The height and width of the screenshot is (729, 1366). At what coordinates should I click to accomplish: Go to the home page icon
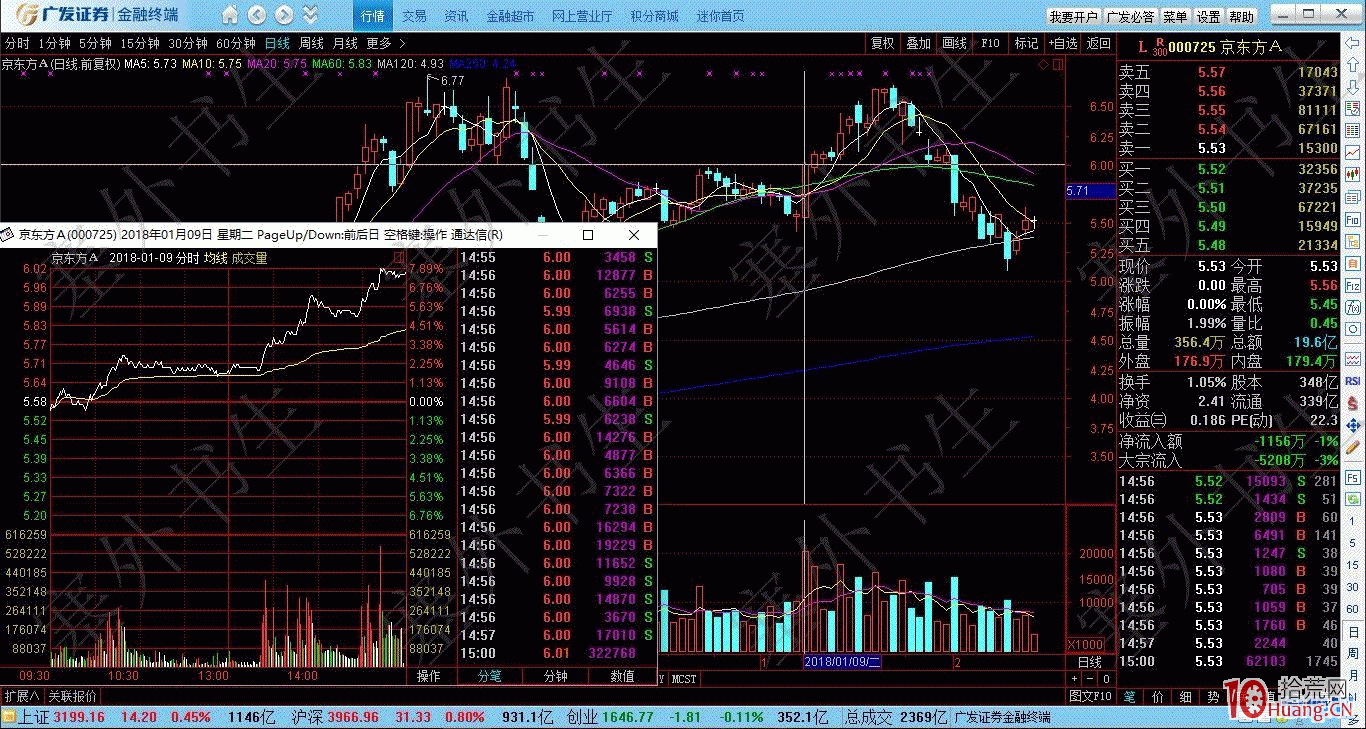[x=230, y=15]
